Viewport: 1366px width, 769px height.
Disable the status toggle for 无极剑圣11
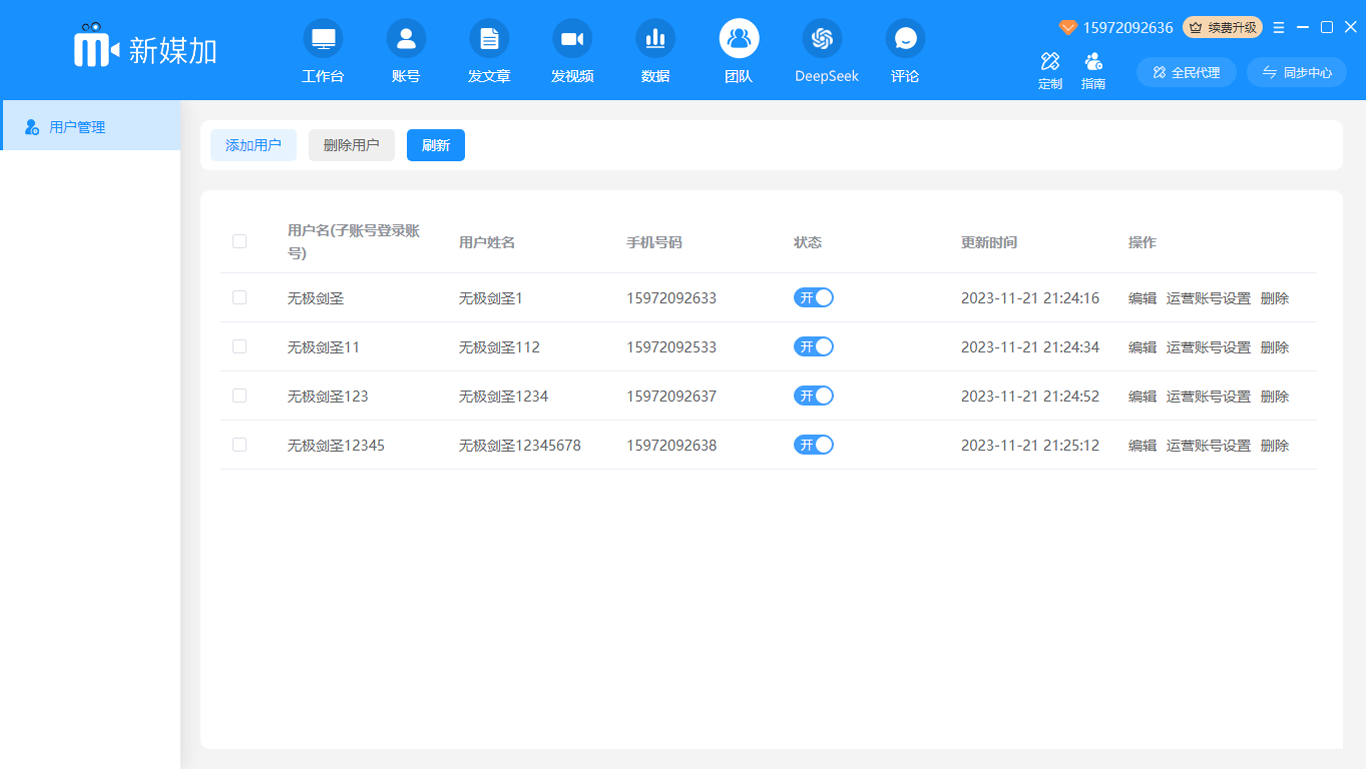pyautogui.click(x=814, y=347)
